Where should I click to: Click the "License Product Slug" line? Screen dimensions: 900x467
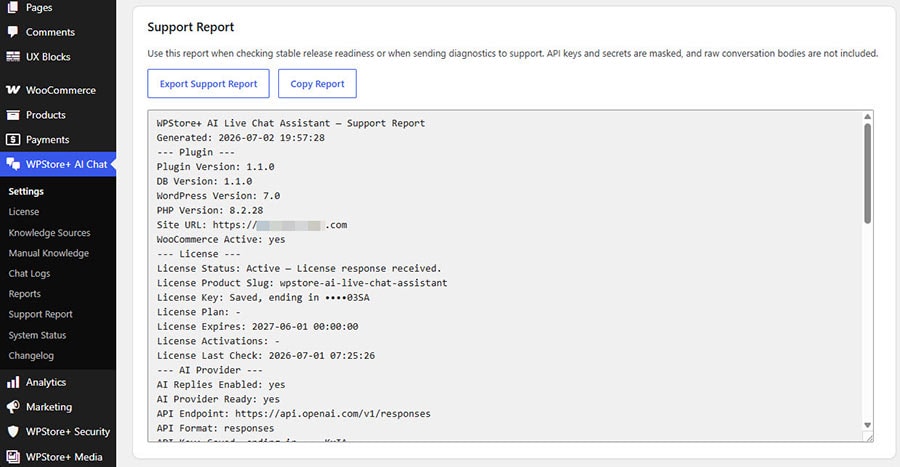click(x=302, y=283)
